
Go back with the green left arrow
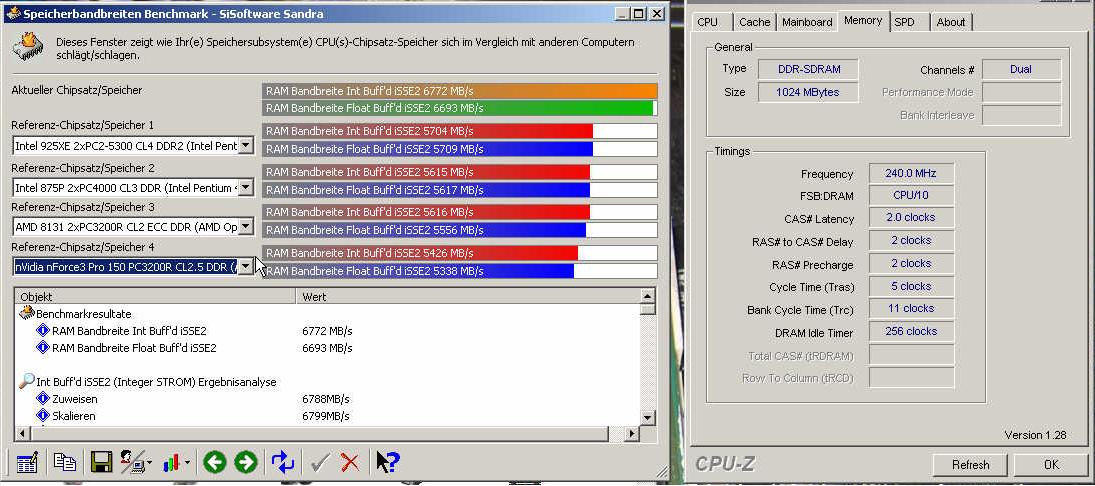click(214, 462)
